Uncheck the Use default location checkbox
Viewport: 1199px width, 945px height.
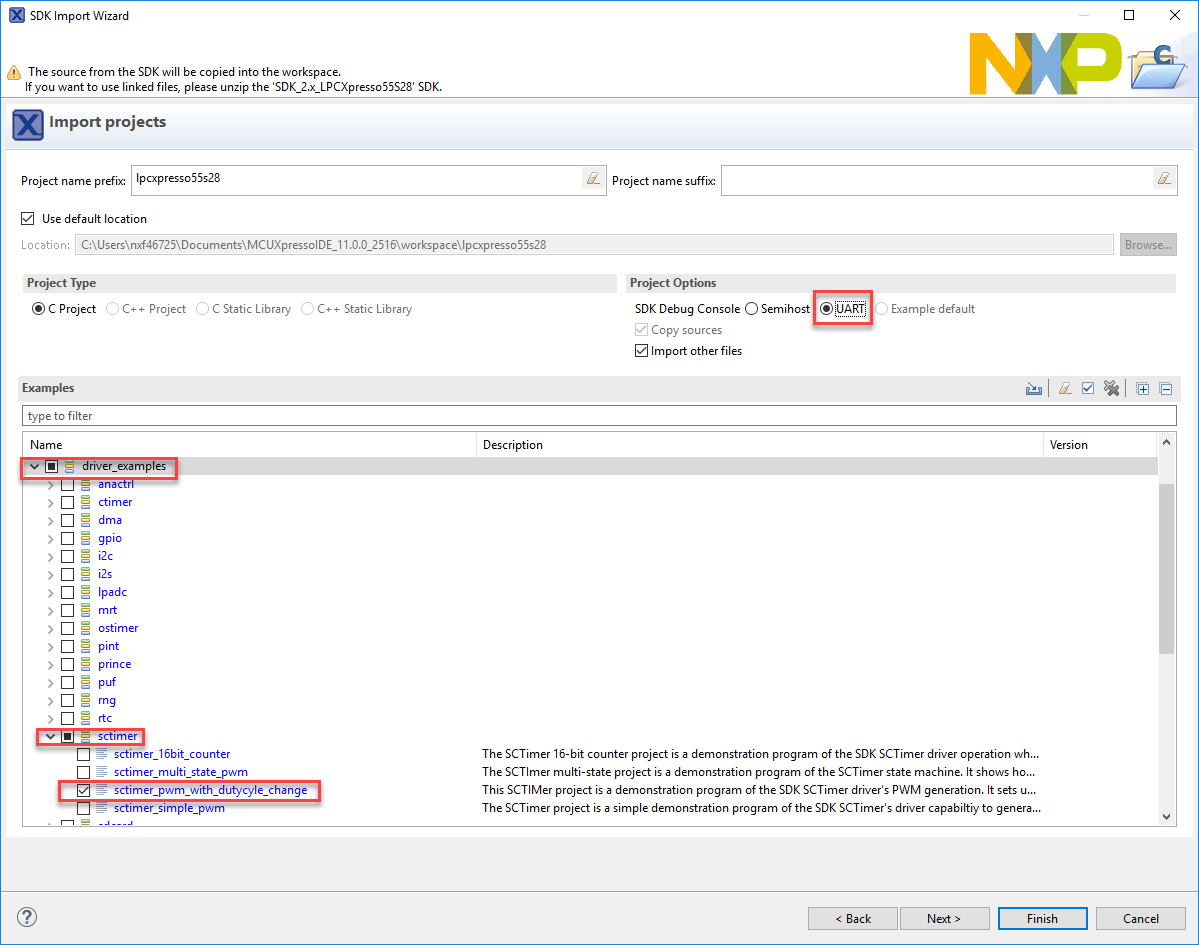click(x=28, y=219)
